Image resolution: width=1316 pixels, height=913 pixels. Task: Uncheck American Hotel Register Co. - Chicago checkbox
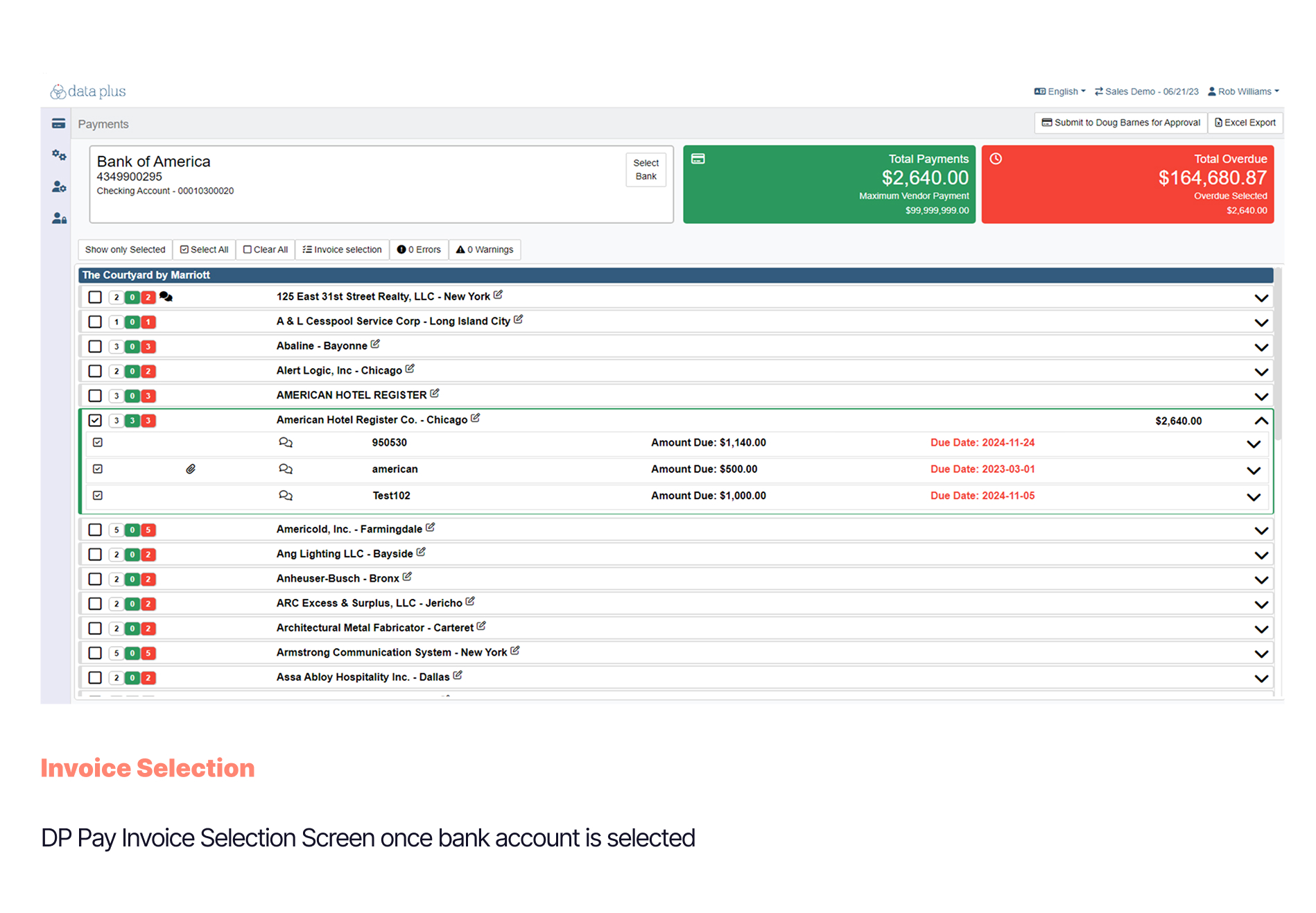(x=95, y=420)
